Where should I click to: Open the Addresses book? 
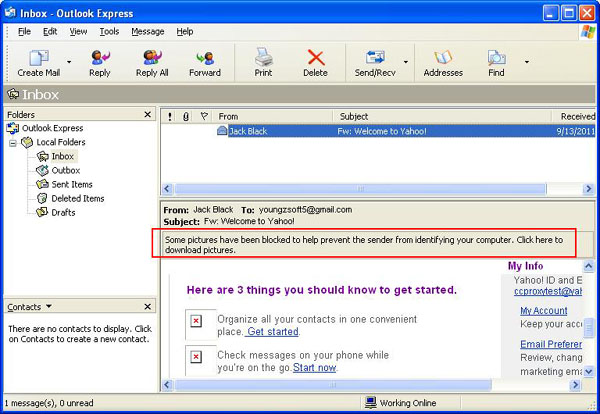(x=443, y=63)
